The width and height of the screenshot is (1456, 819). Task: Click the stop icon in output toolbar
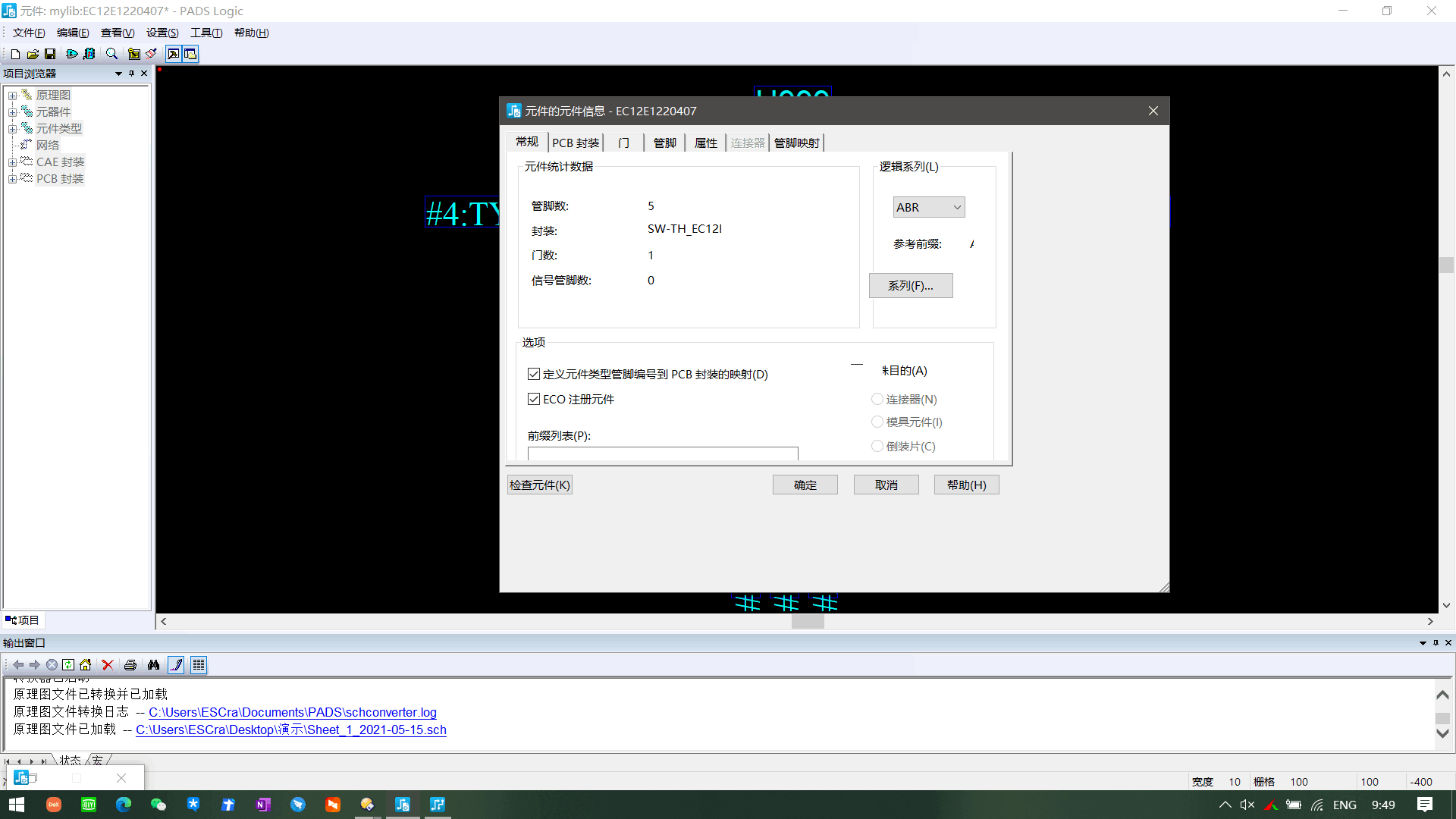(52, 665)
